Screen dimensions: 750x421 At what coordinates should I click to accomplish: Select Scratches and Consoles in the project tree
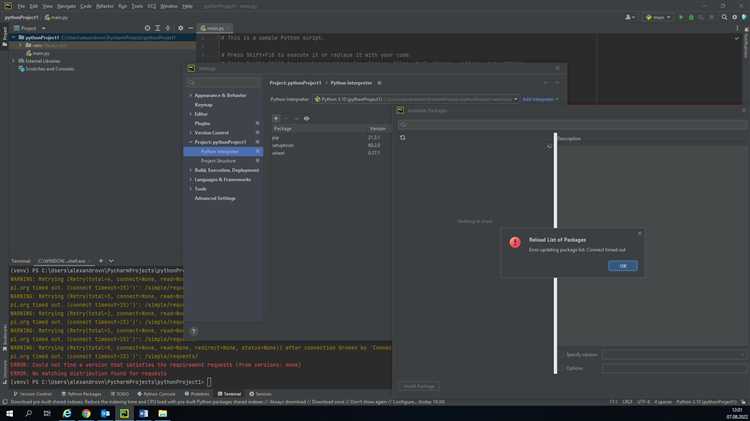(x=50, y=69)
